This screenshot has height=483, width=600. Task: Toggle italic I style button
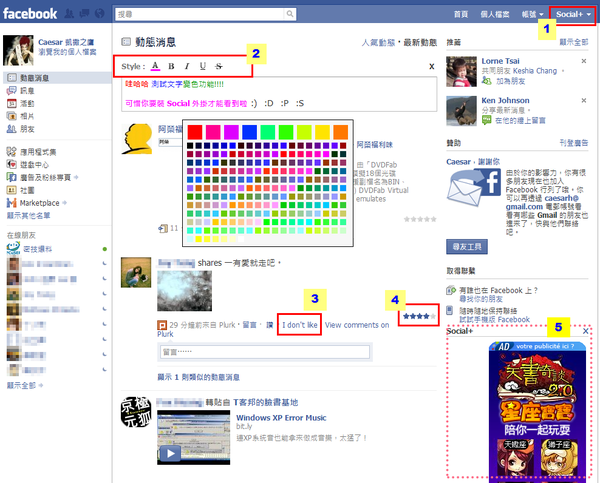(x=187, y=66)
